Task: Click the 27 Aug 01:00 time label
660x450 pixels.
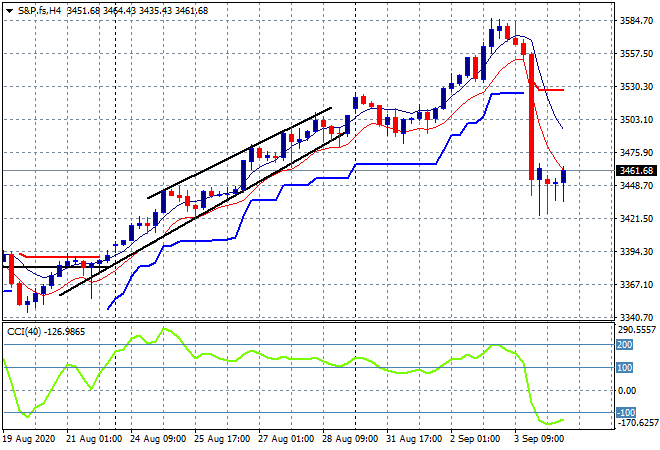Action: click(x=286, y=439)
